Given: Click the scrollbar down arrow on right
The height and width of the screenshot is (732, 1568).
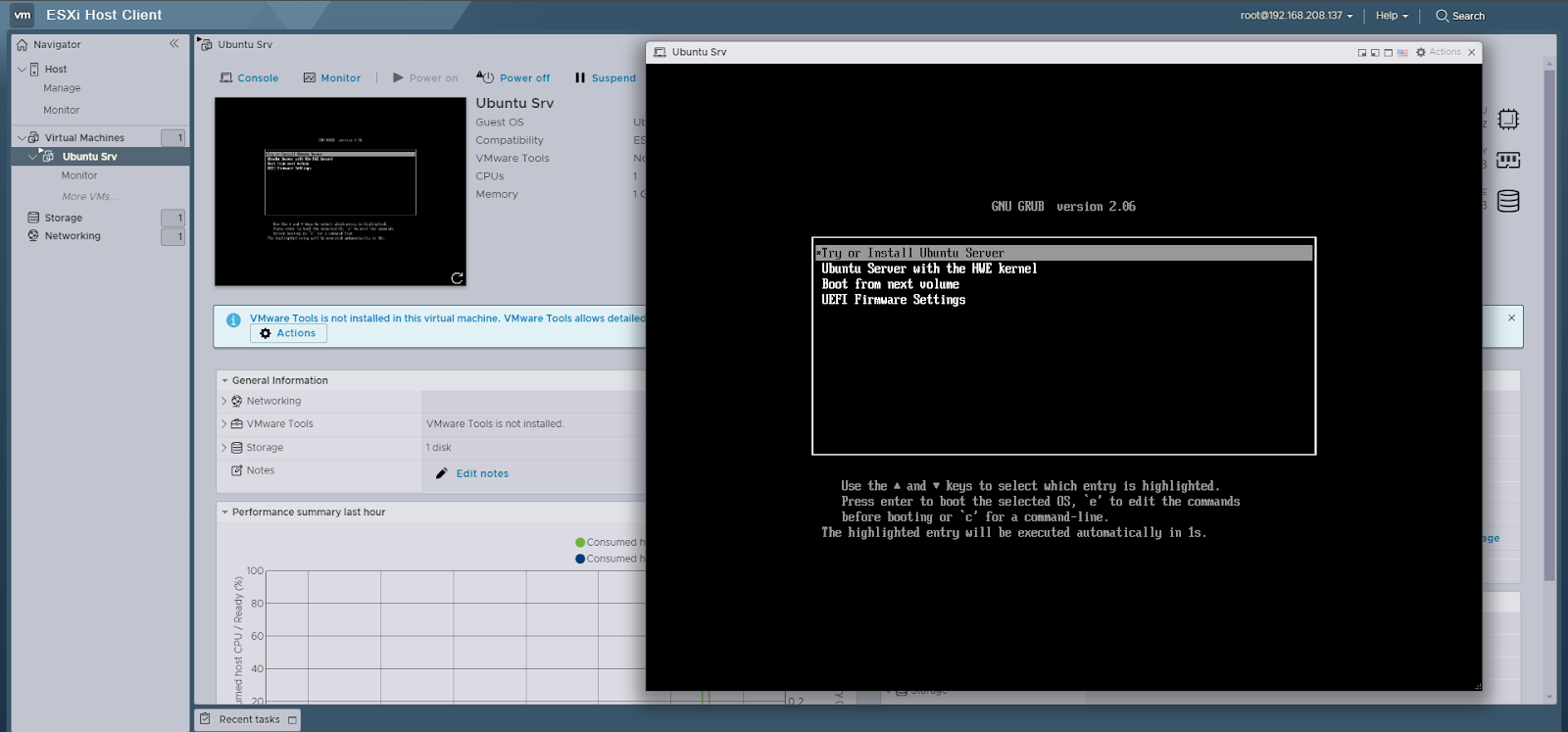Looking at the screenshot, I should point(1549,698).
